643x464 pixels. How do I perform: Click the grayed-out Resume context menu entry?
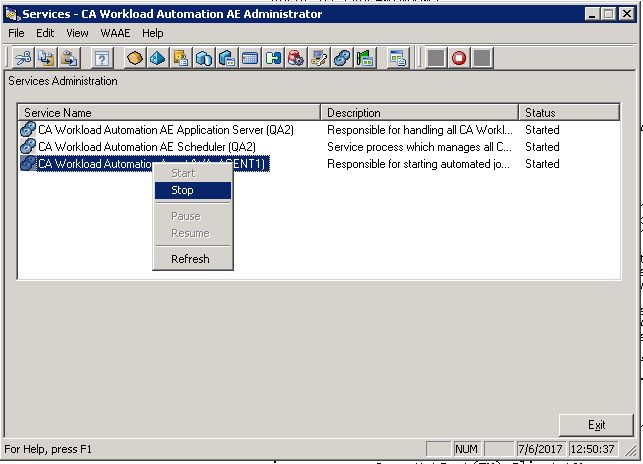pyautogui.click(x=193, y=233)
